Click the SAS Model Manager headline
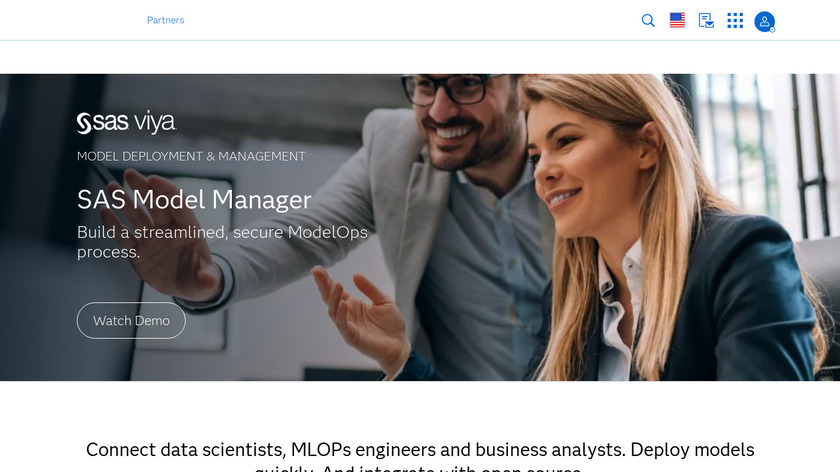The image size is (840, 472). pyautogui.click(x=194, y=200)
